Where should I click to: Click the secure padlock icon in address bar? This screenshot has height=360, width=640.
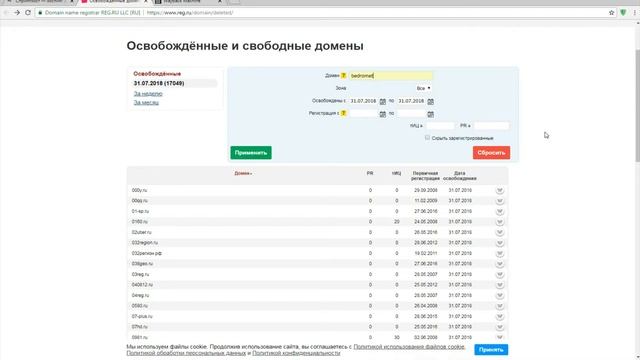(40, 13)
